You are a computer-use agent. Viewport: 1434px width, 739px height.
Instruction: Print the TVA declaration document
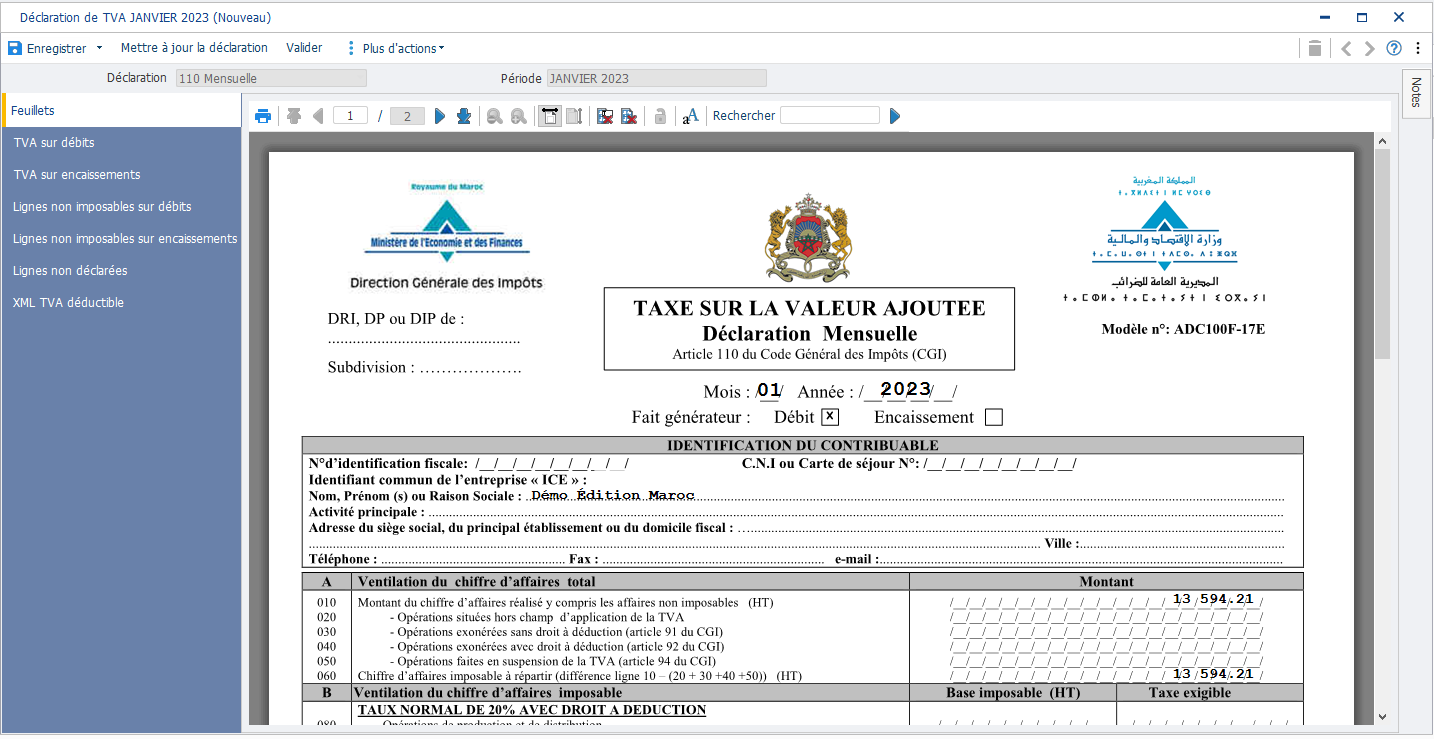[x=262, y=115]
